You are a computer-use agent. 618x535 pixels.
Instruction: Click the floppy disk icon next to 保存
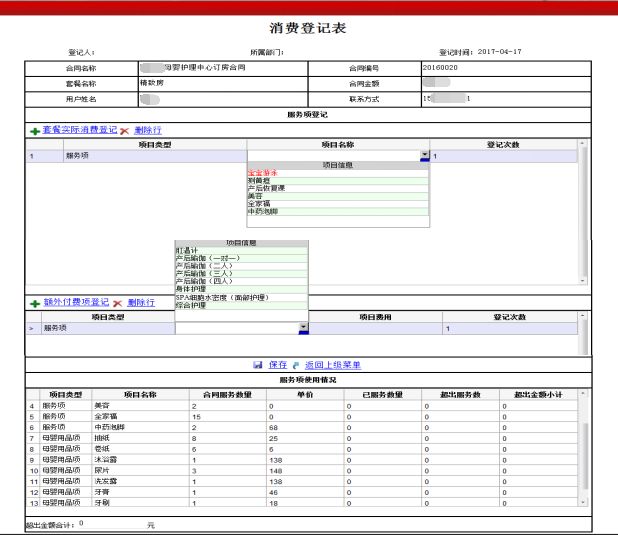click(x=258, y=365)
